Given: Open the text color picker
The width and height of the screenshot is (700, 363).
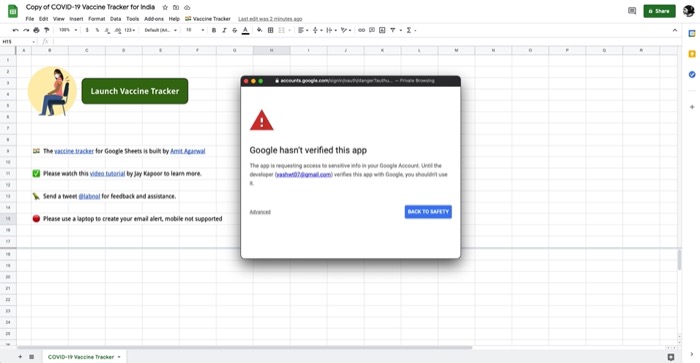Looking at the screenshot, I should (x=245, y=30).
